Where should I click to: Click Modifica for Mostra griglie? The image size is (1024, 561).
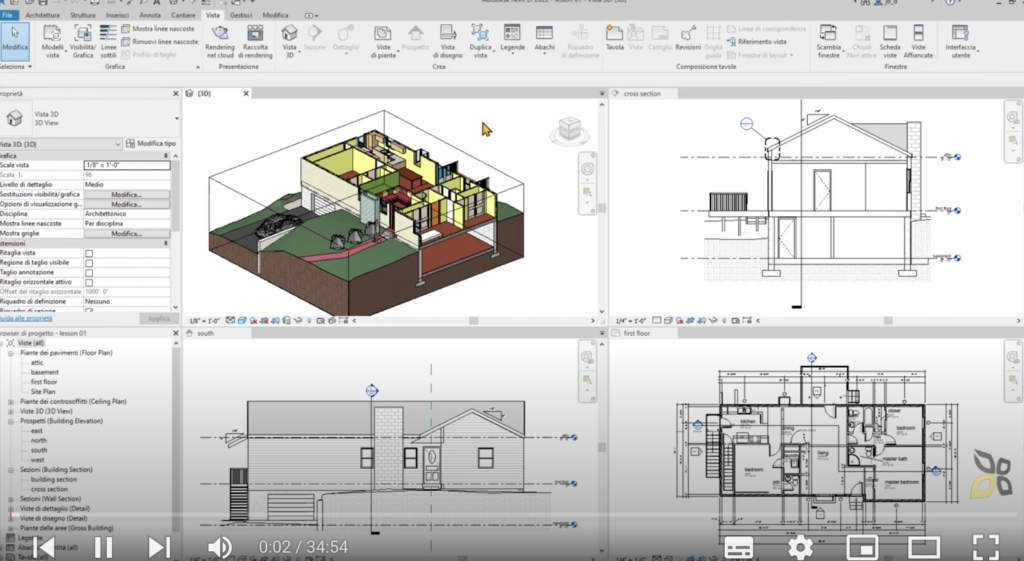point(127,234)
